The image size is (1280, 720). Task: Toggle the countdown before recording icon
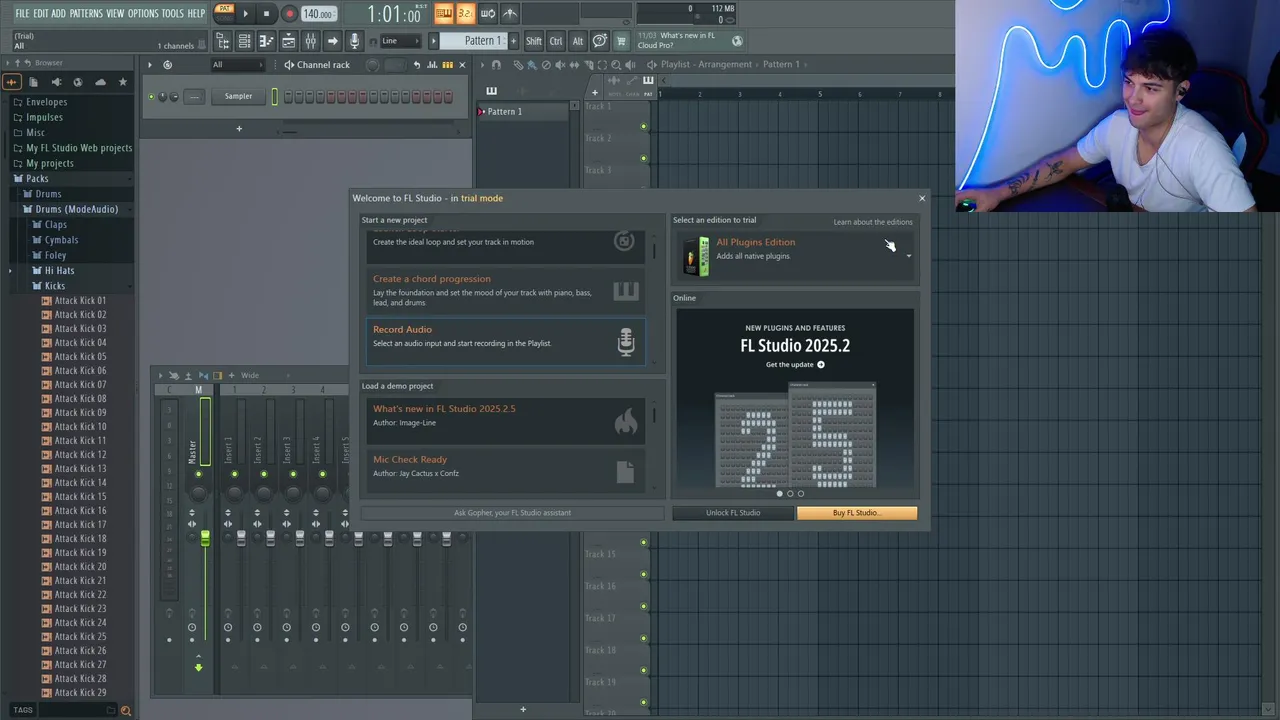466,14
